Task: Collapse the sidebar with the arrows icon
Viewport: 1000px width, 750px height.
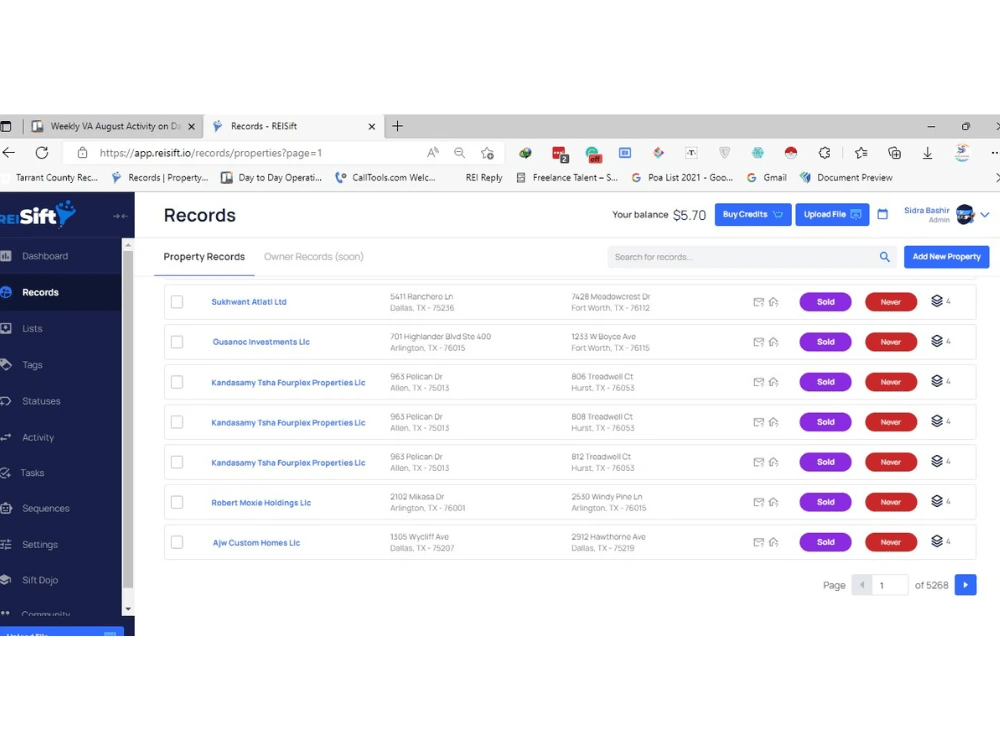Action: pyautogui.click(x=120, y=216)
